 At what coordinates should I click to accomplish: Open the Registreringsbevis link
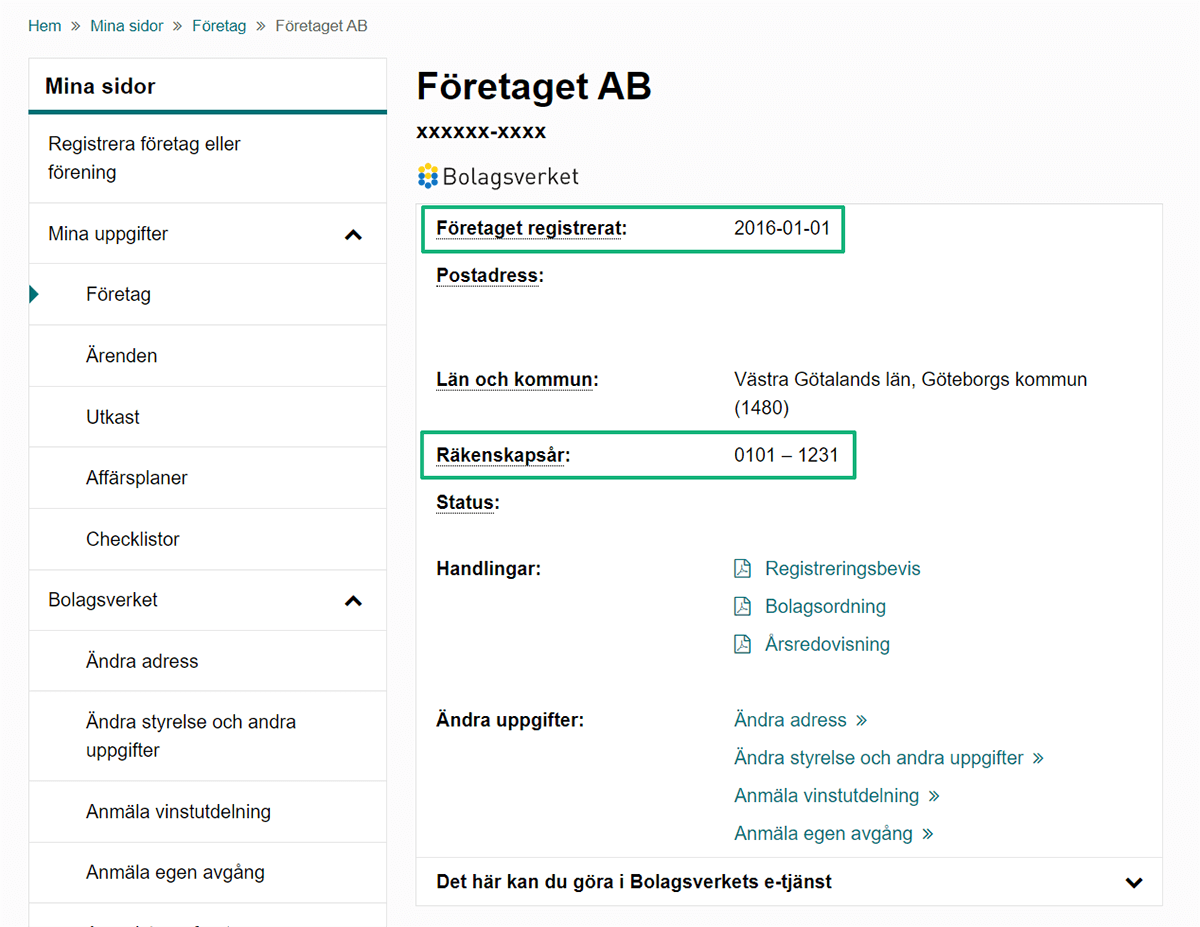(842, 567)
